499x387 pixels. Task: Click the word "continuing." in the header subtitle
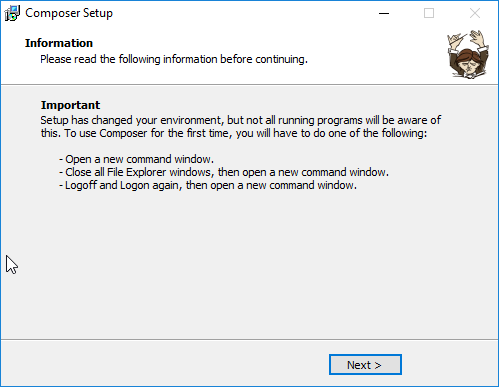coord(281,59)
